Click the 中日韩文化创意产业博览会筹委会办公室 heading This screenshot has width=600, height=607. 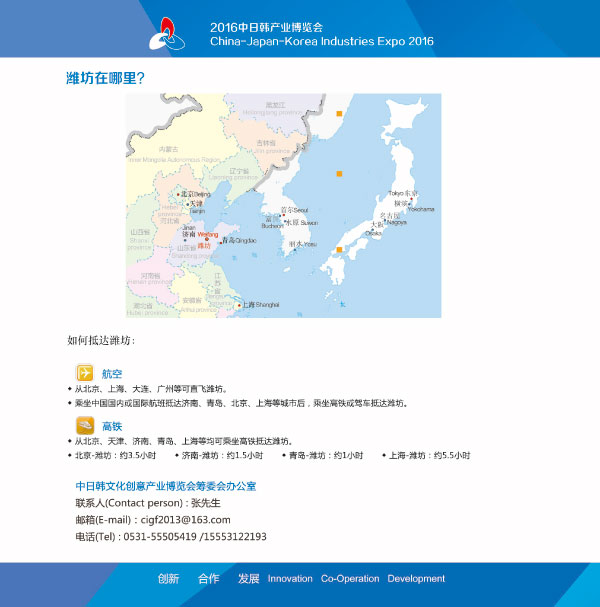click(165, 486)
